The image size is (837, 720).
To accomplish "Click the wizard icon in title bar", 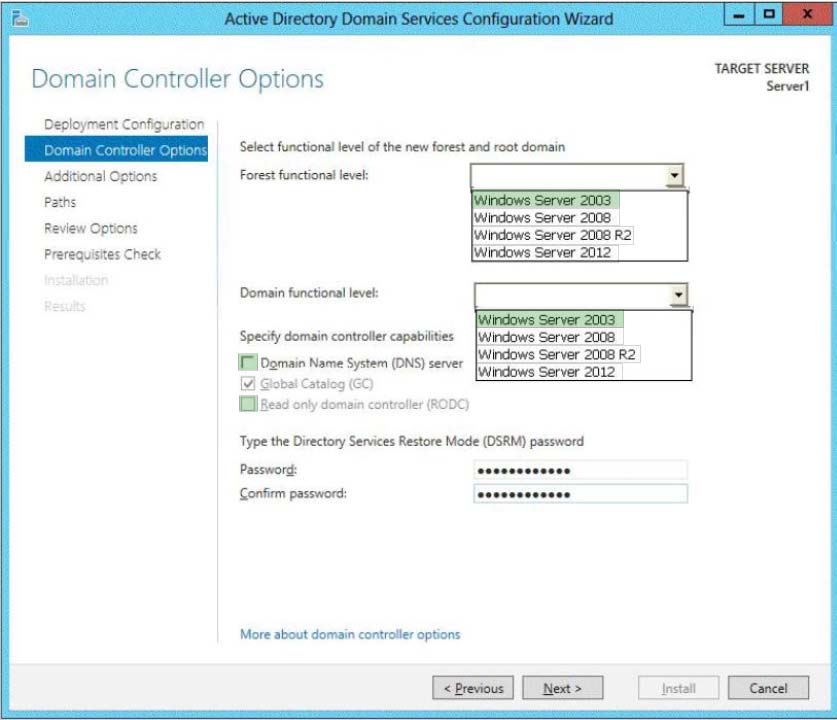I will [x=17, y=17].
